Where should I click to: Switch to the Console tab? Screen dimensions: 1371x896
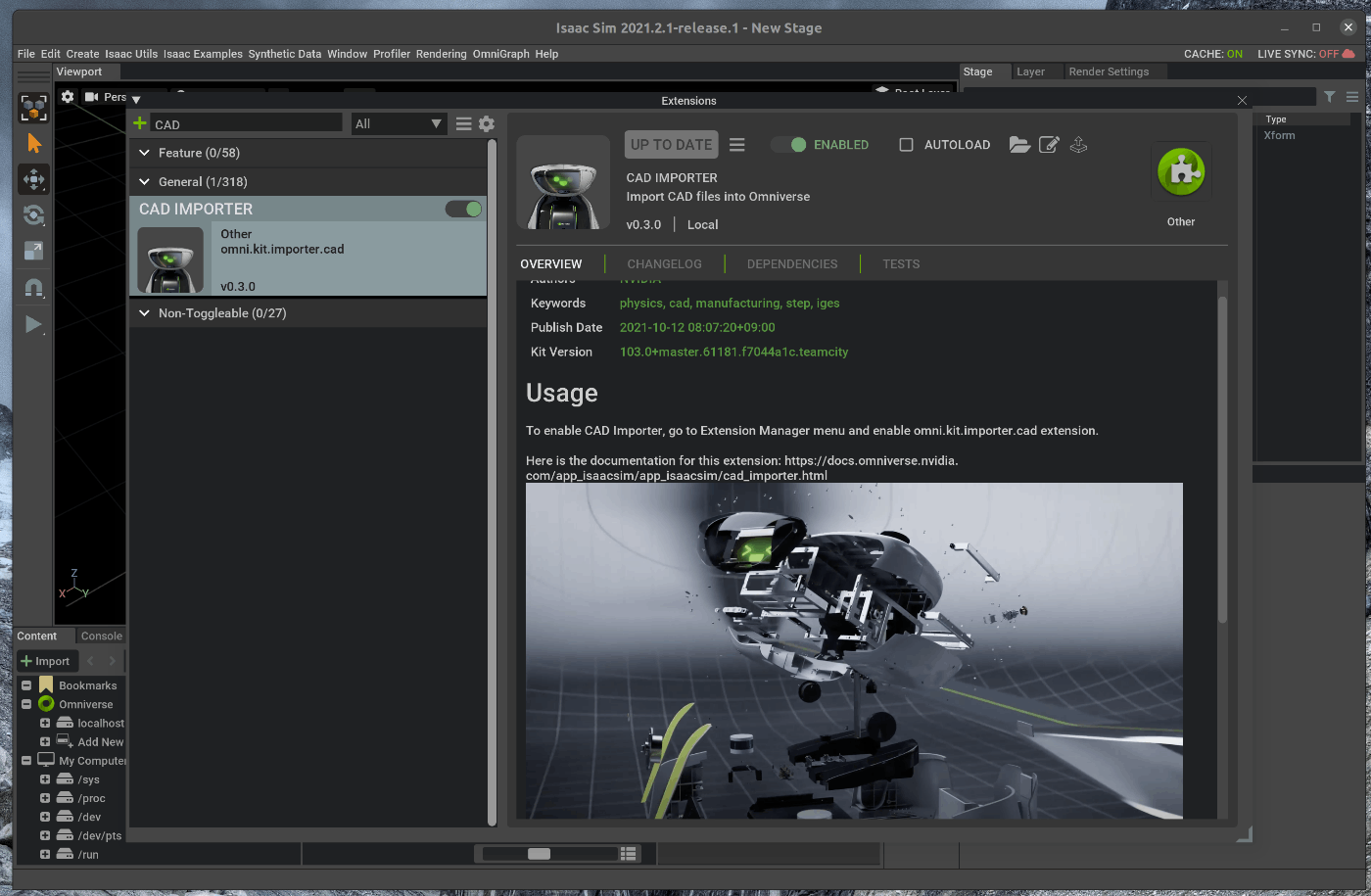(x=102, y=636)
